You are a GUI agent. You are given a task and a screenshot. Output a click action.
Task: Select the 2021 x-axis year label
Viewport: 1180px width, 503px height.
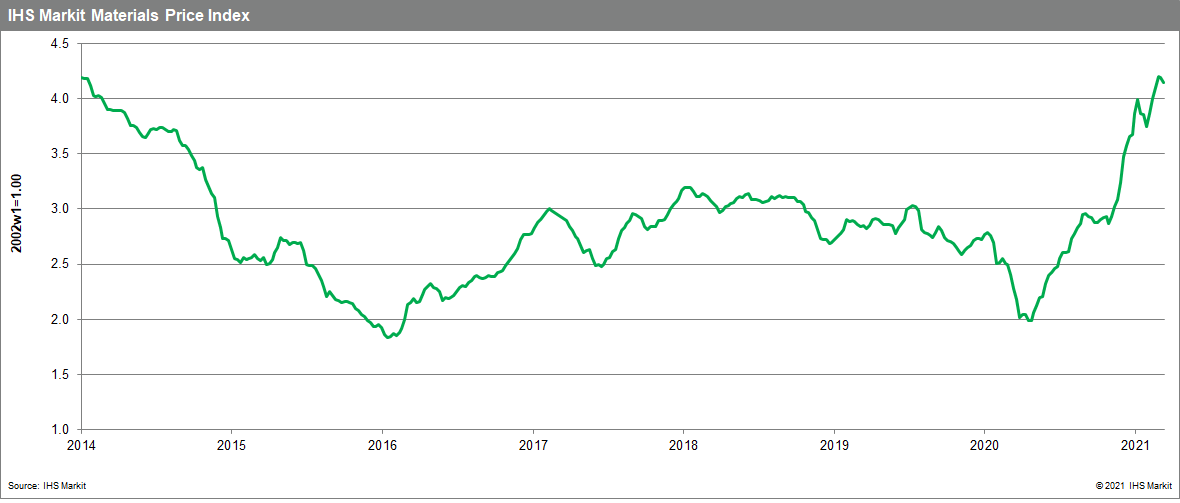point(1136,444)
